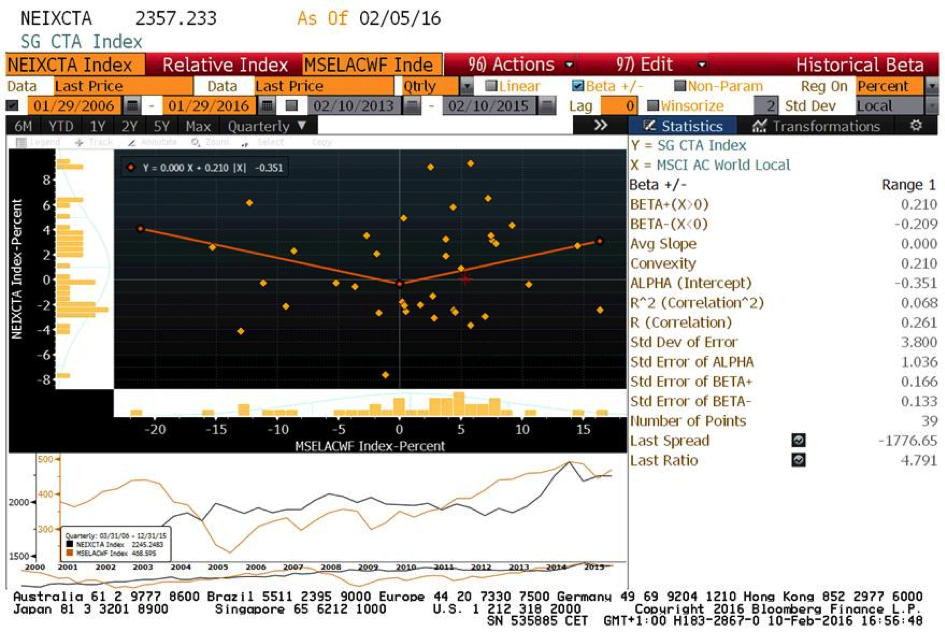Click the start date field 01/29/2006

[74, 106]
